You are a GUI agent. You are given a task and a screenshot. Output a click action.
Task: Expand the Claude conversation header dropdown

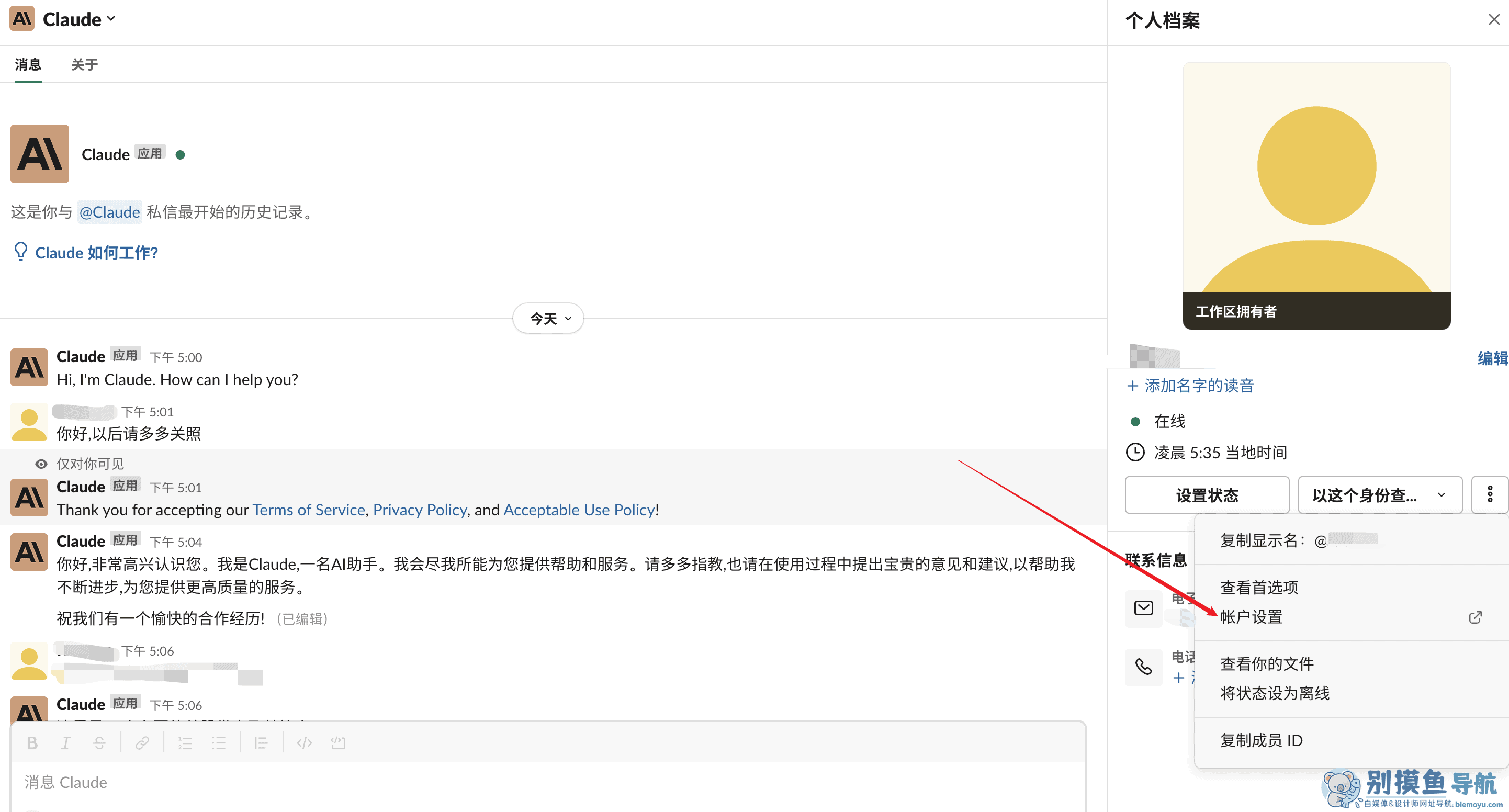pyautogui.click(x=79, y=19)
